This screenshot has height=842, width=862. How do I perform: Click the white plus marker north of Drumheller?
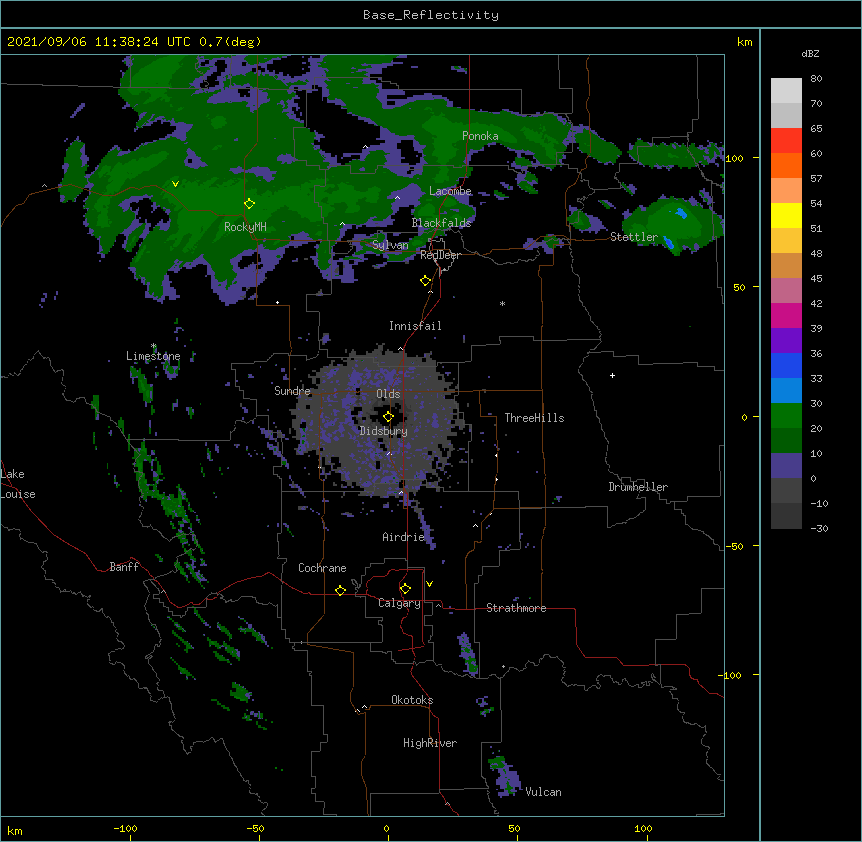coord(612,375)
